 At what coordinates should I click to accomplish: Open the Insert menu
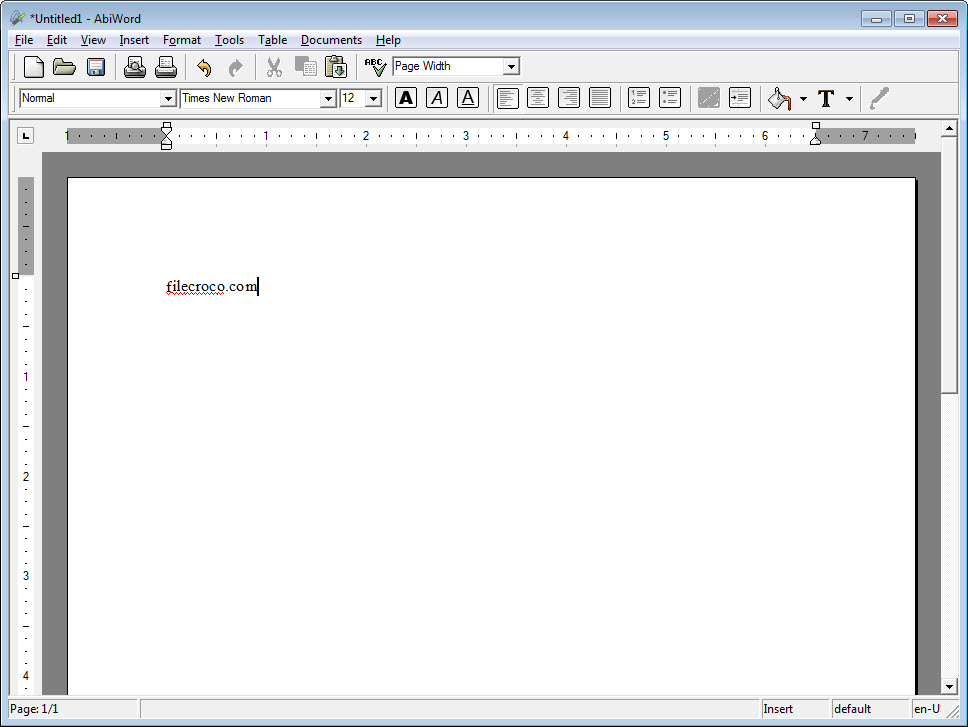click(134, 40)
